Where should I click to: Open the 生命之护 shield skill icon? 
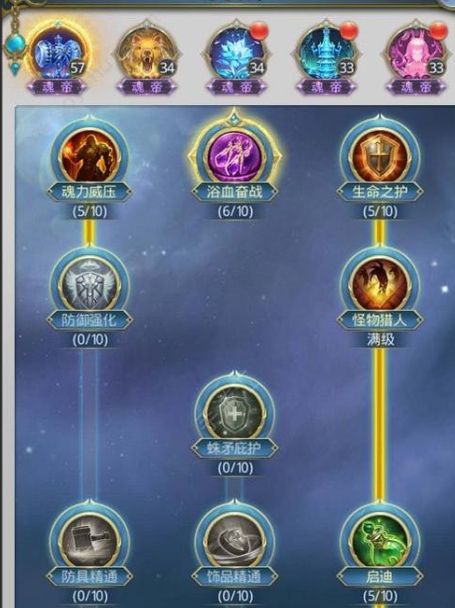380,157
